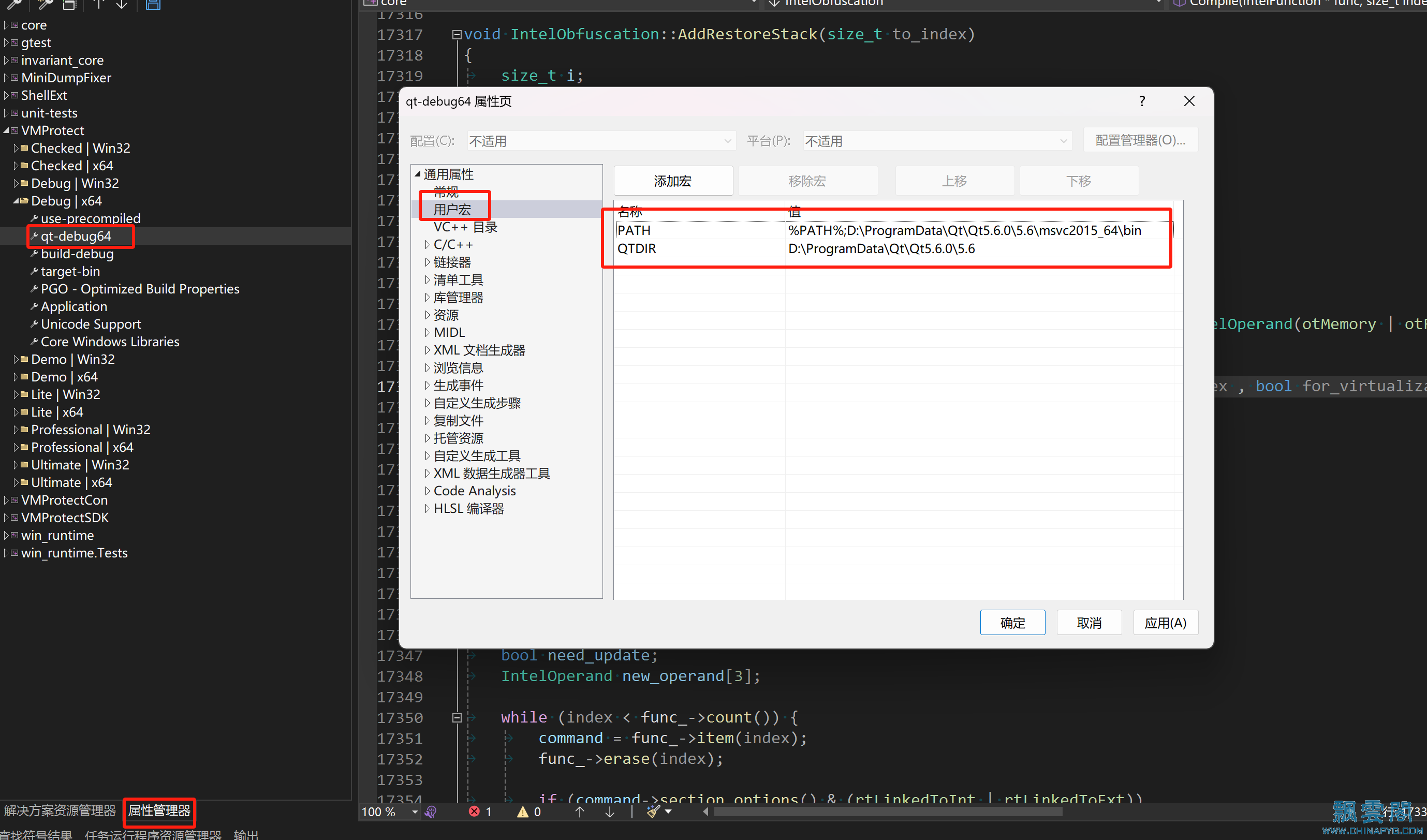Viewport: 1427px width, 840px height.
Task: Collapse the Debug | x64 configuration node
Action: [x=16, y=201]
